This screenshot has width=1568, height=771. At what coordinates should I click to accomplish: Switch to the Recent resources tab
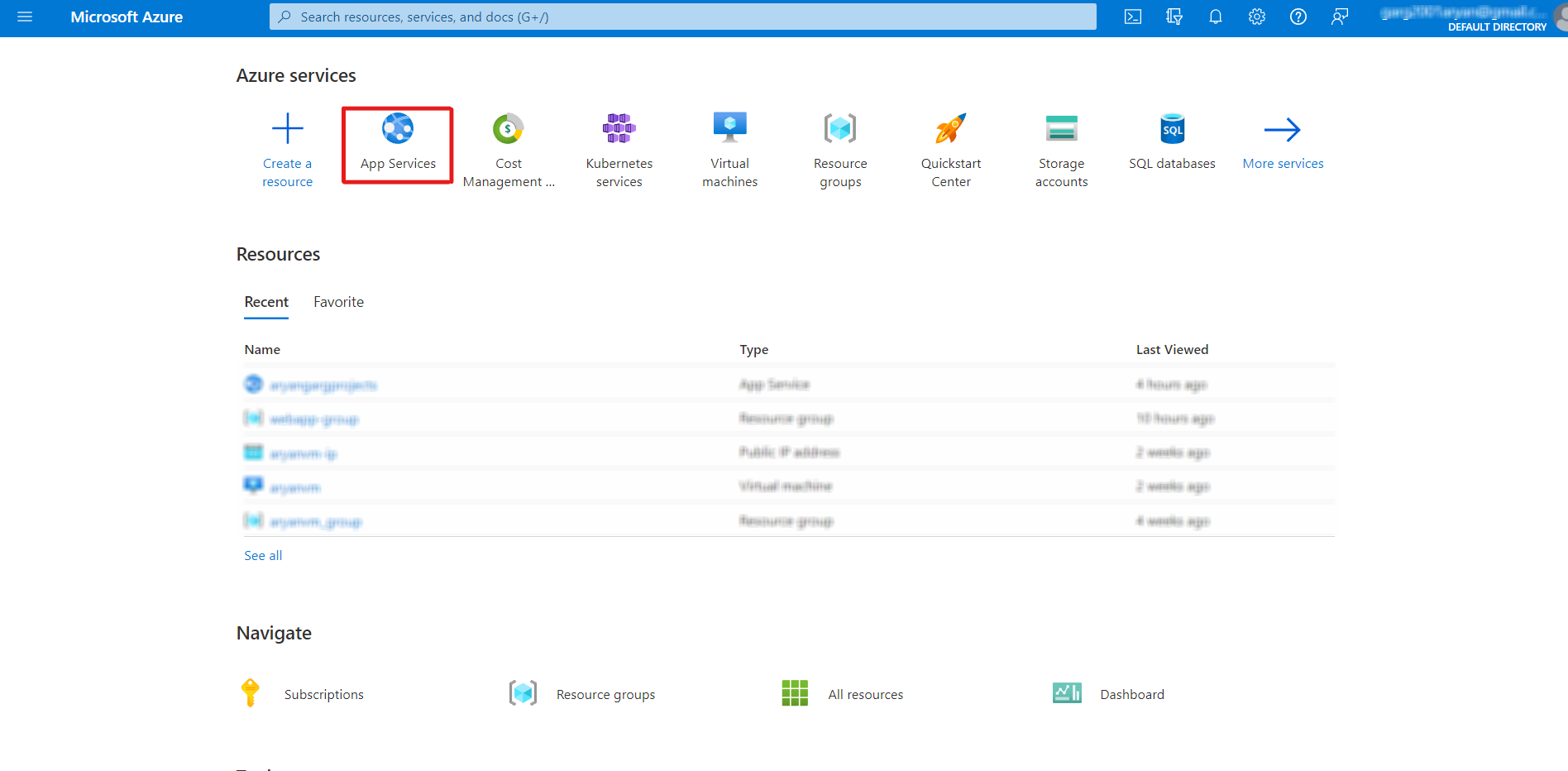(x=266, y=302)
